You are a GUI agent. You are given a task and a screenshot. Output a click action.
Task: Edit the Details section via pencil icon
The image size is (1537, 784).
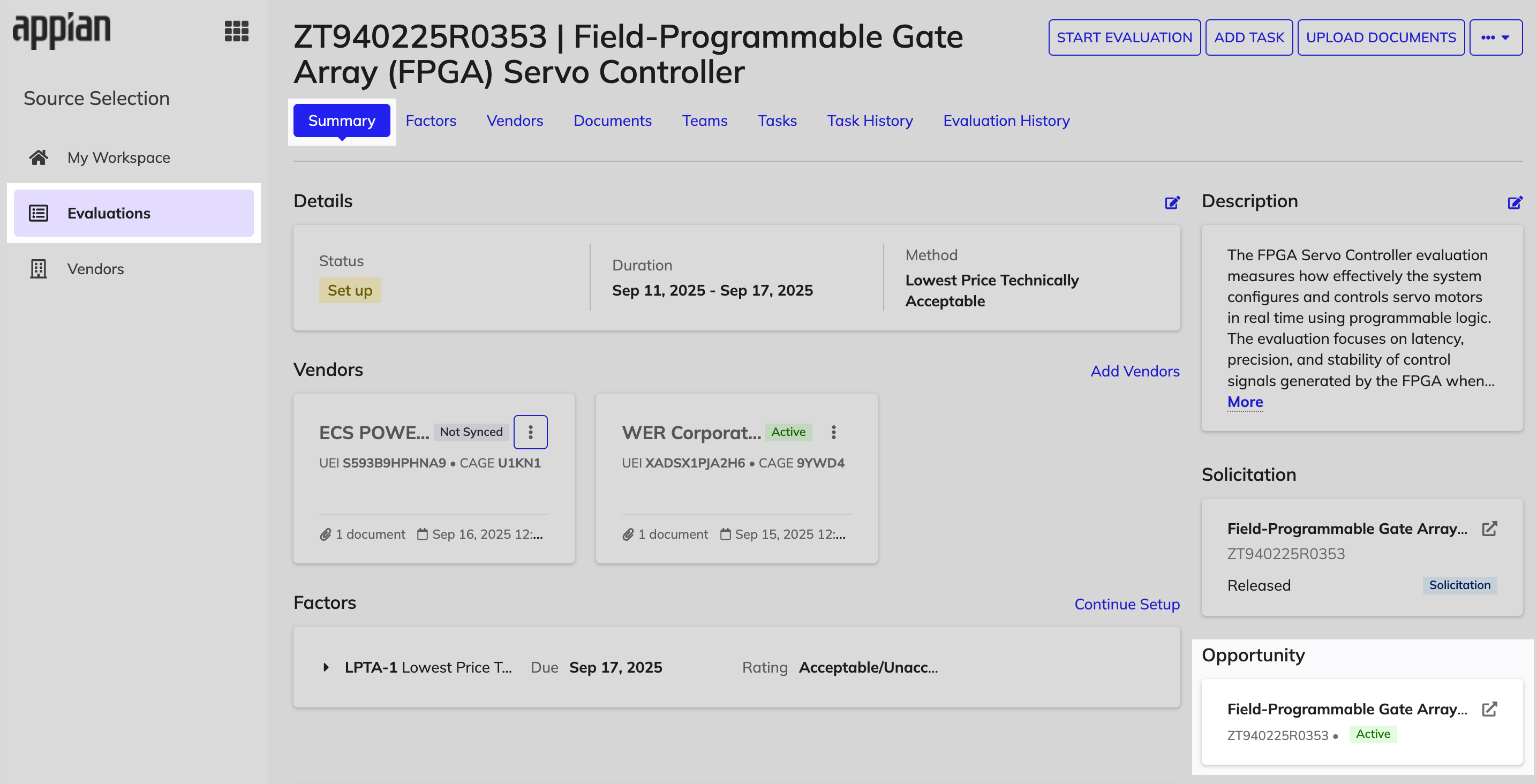tap(1172, 202)
